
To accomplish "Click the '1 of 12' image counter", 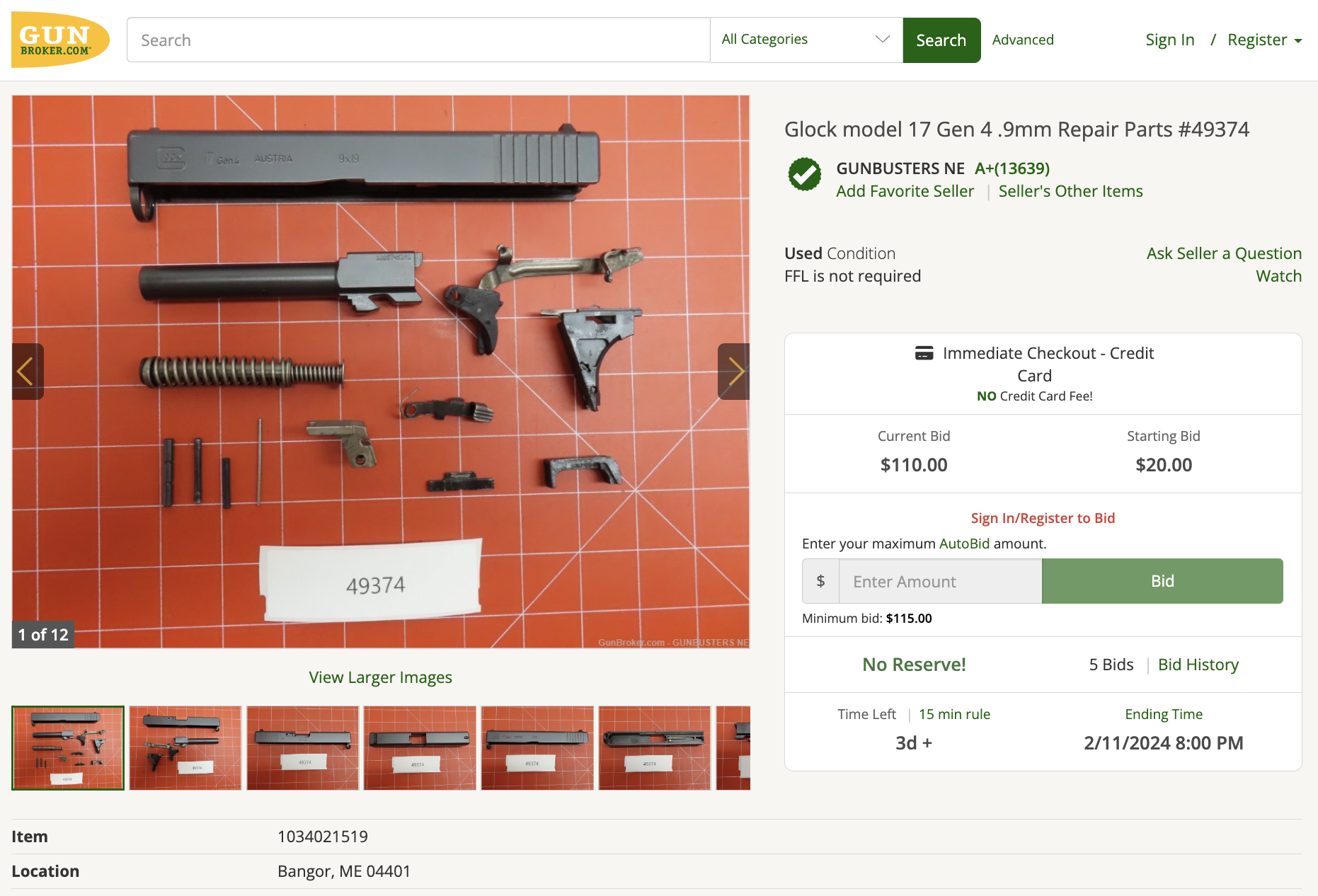I will [x=43, y=635].
